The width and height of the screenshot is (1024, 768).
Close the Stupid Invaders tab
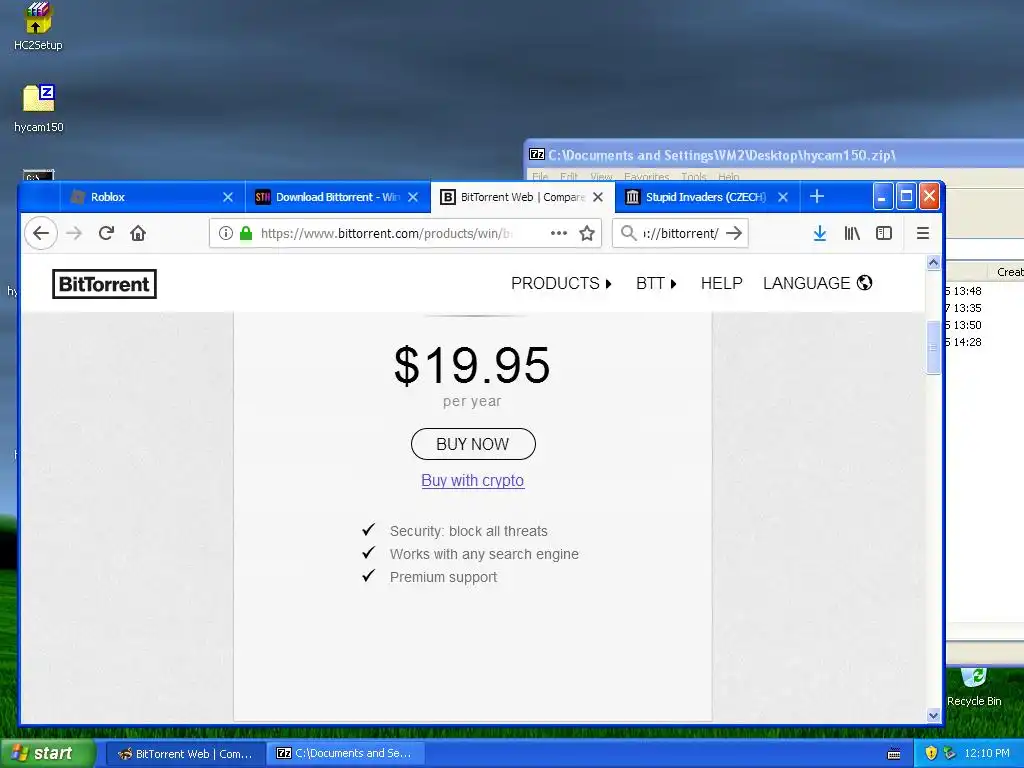(x=783, y=197)
